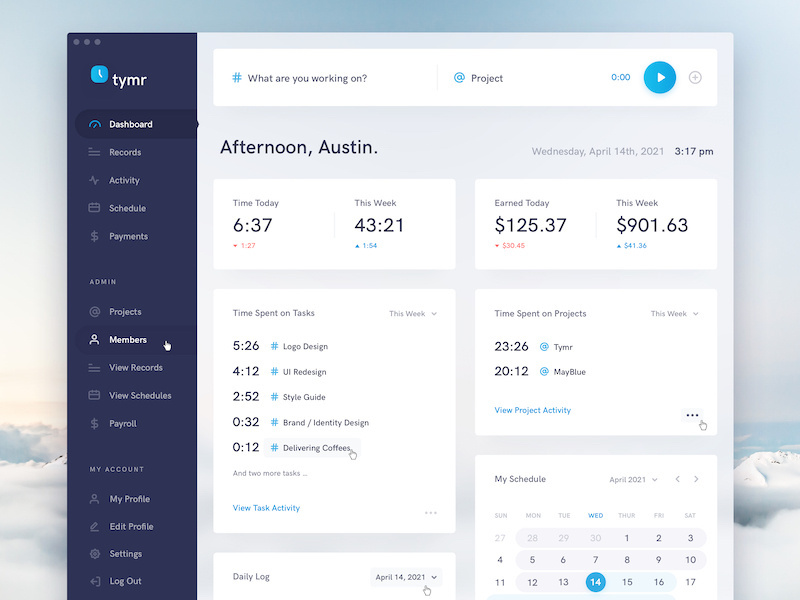Open the Daily Log April 14, 2021 dropdown
Screen dimensions: 800x600
click(406, 577)
